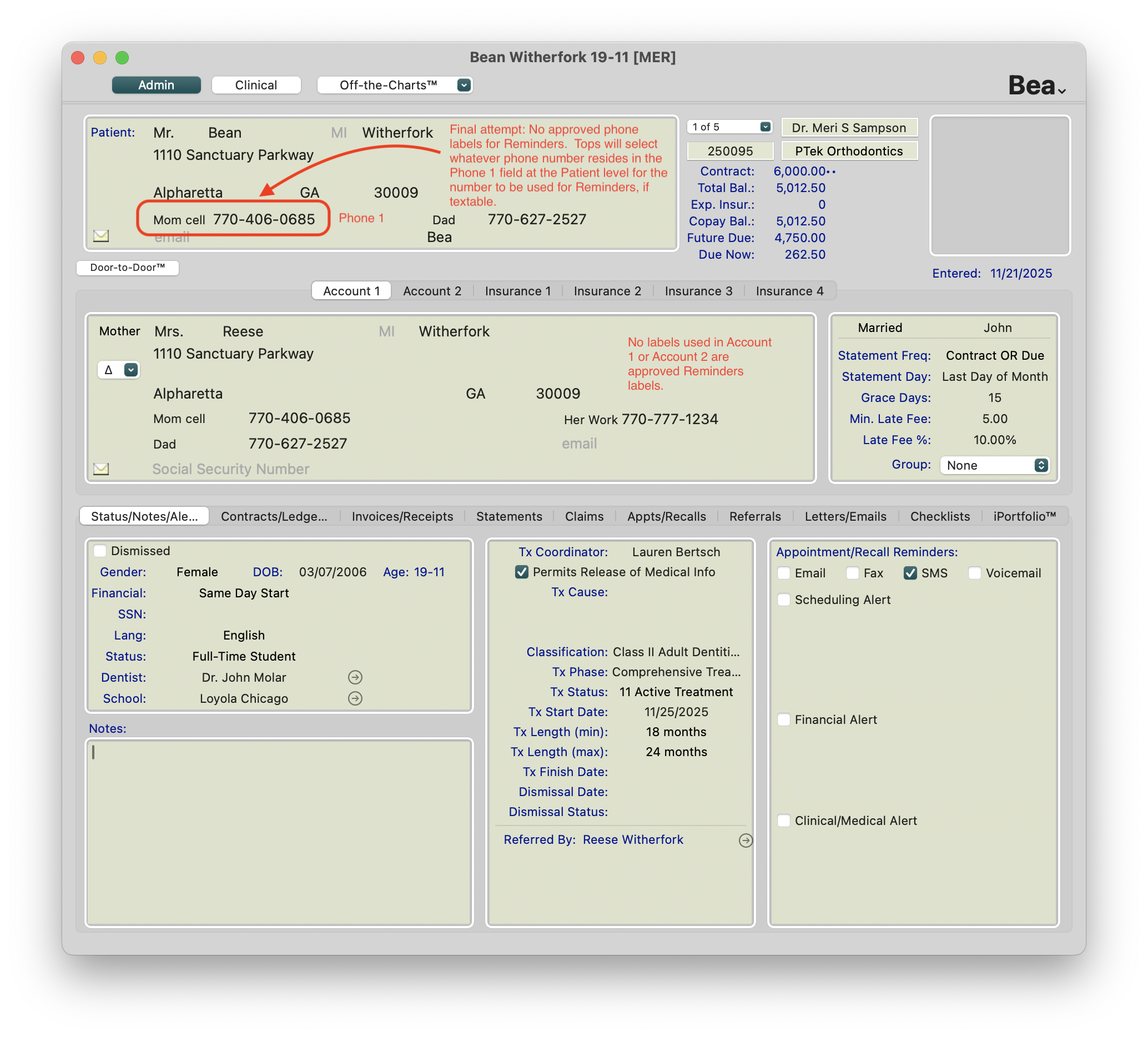1148x1037 pixels.
Task: Toggle Permits Release of Medical Info
Action: click(521, 572)
